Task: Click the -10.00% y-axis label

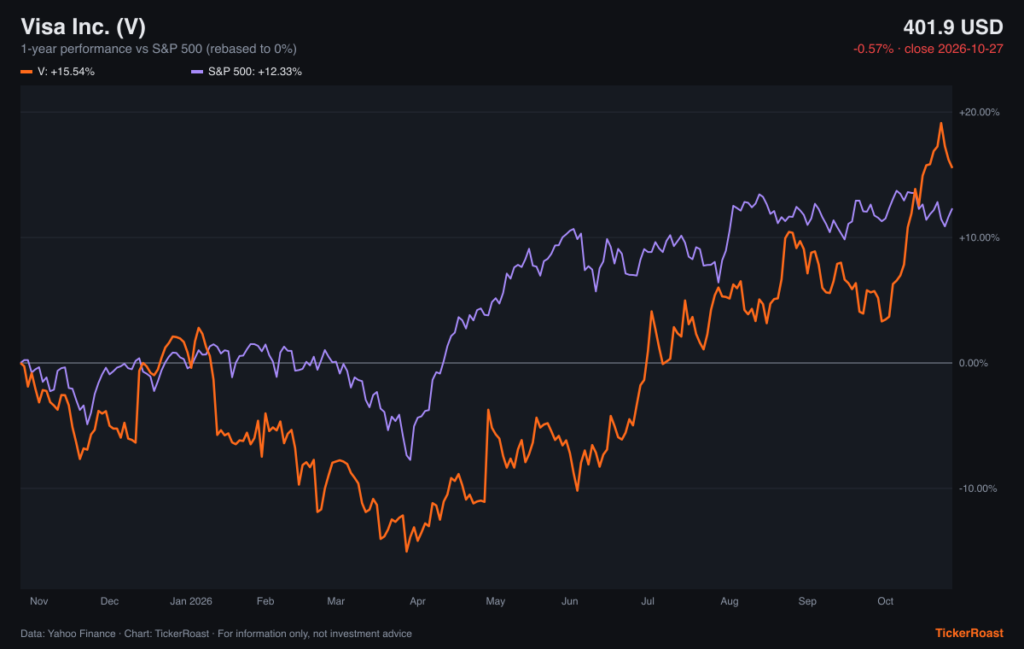Action: pos(978,488)
